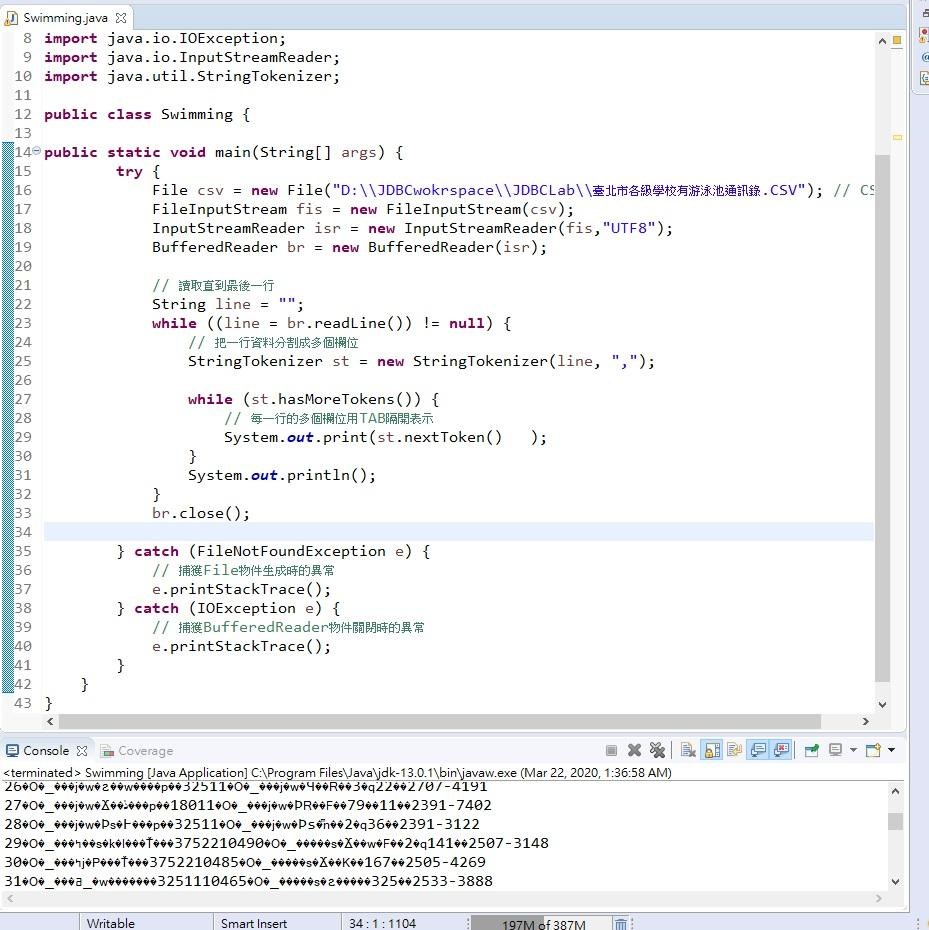Pin the Console view
The image size is (929, 930).
pos(811,750)
